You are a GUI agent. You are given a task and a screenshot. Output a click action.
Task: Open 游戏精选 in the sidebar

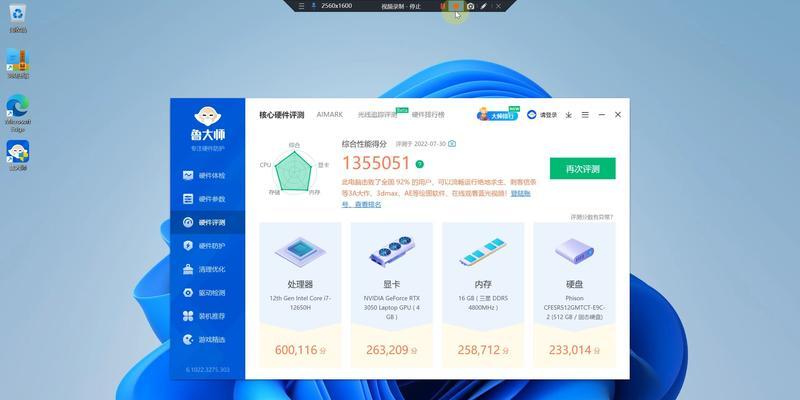pyautogui.click(x=207, y=340)
